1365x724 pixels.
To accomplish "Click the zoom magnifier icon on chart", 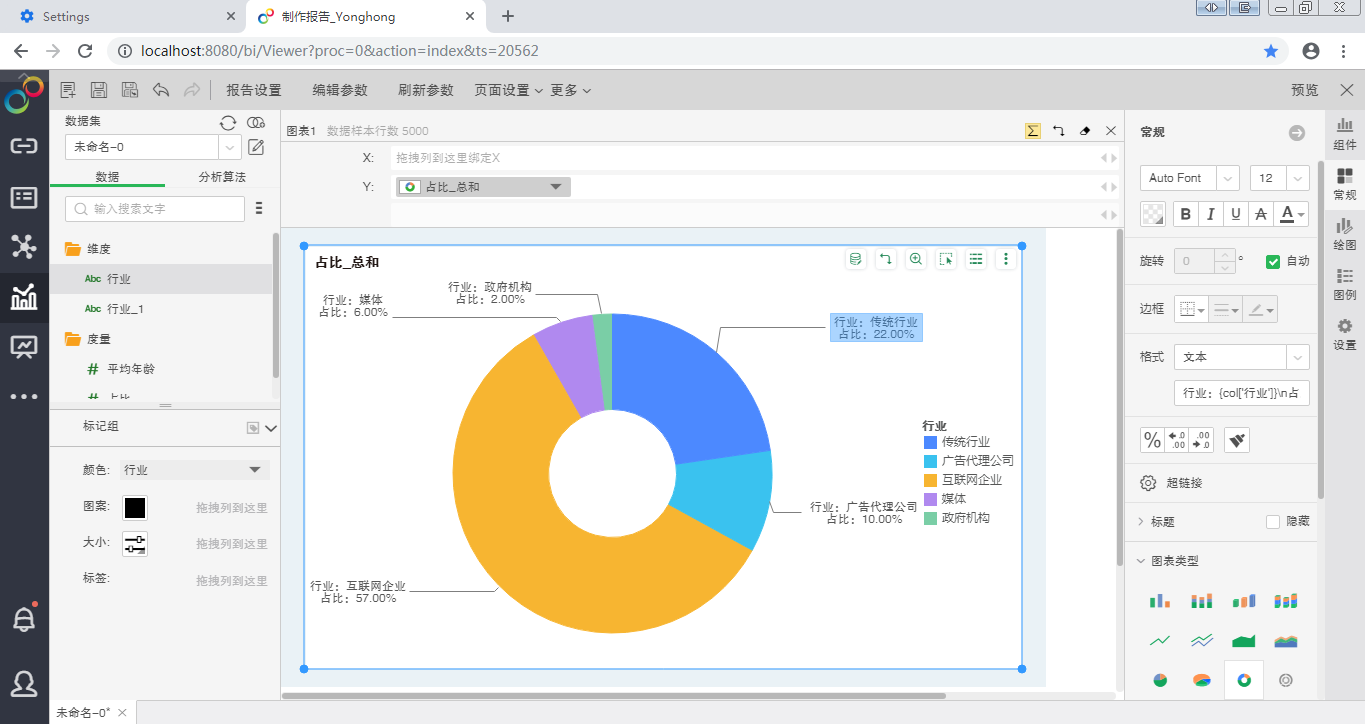I will coord(915,259).
